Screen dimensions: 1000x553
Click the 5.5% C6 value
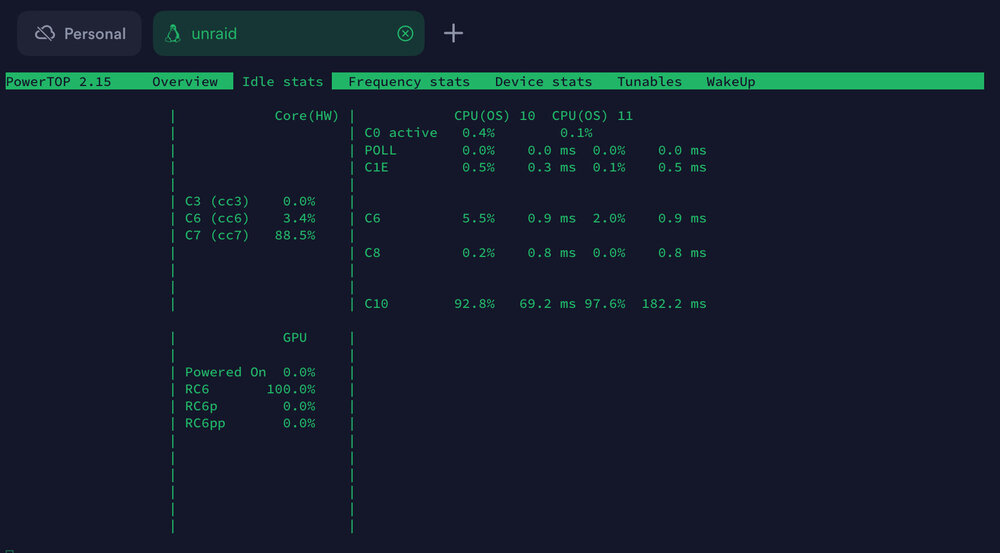click(x=478, y=218)
